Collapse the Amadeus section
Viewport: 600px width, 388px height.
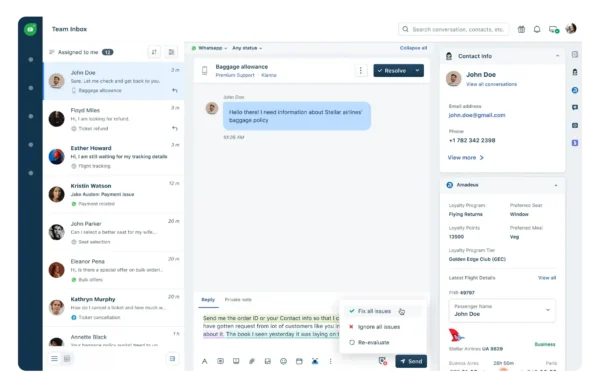tap(556, 185)
